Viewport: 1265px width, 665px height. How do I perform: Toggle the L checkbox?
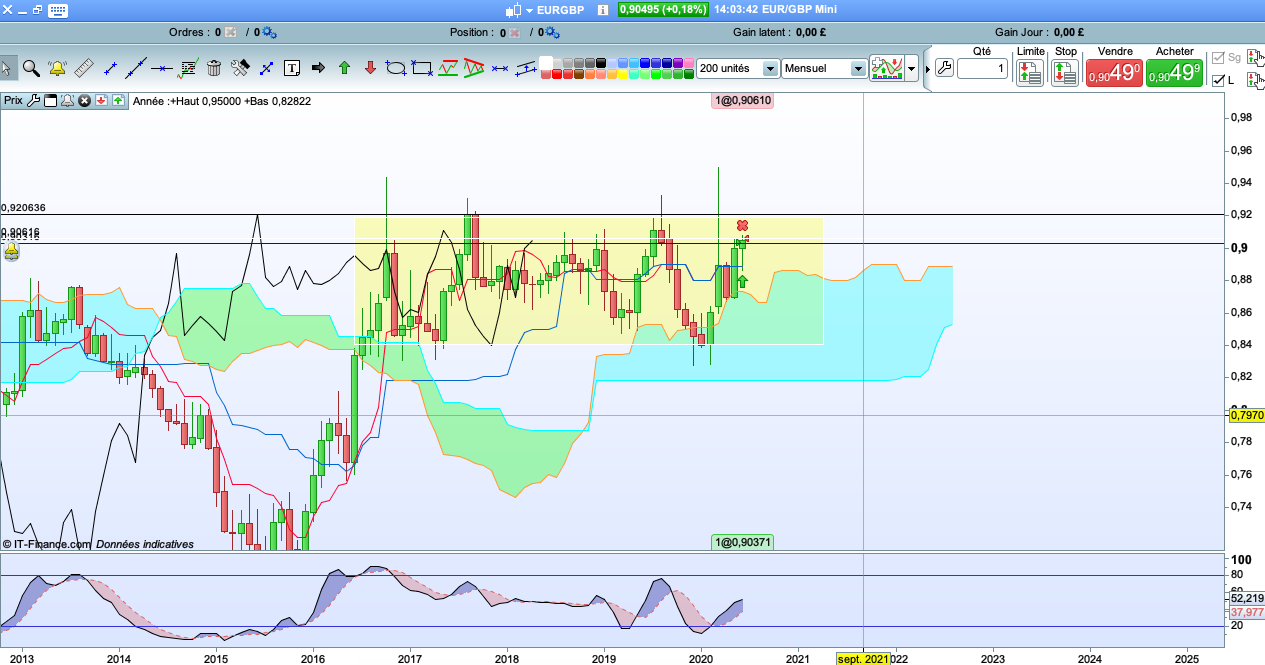(1218, 80)
